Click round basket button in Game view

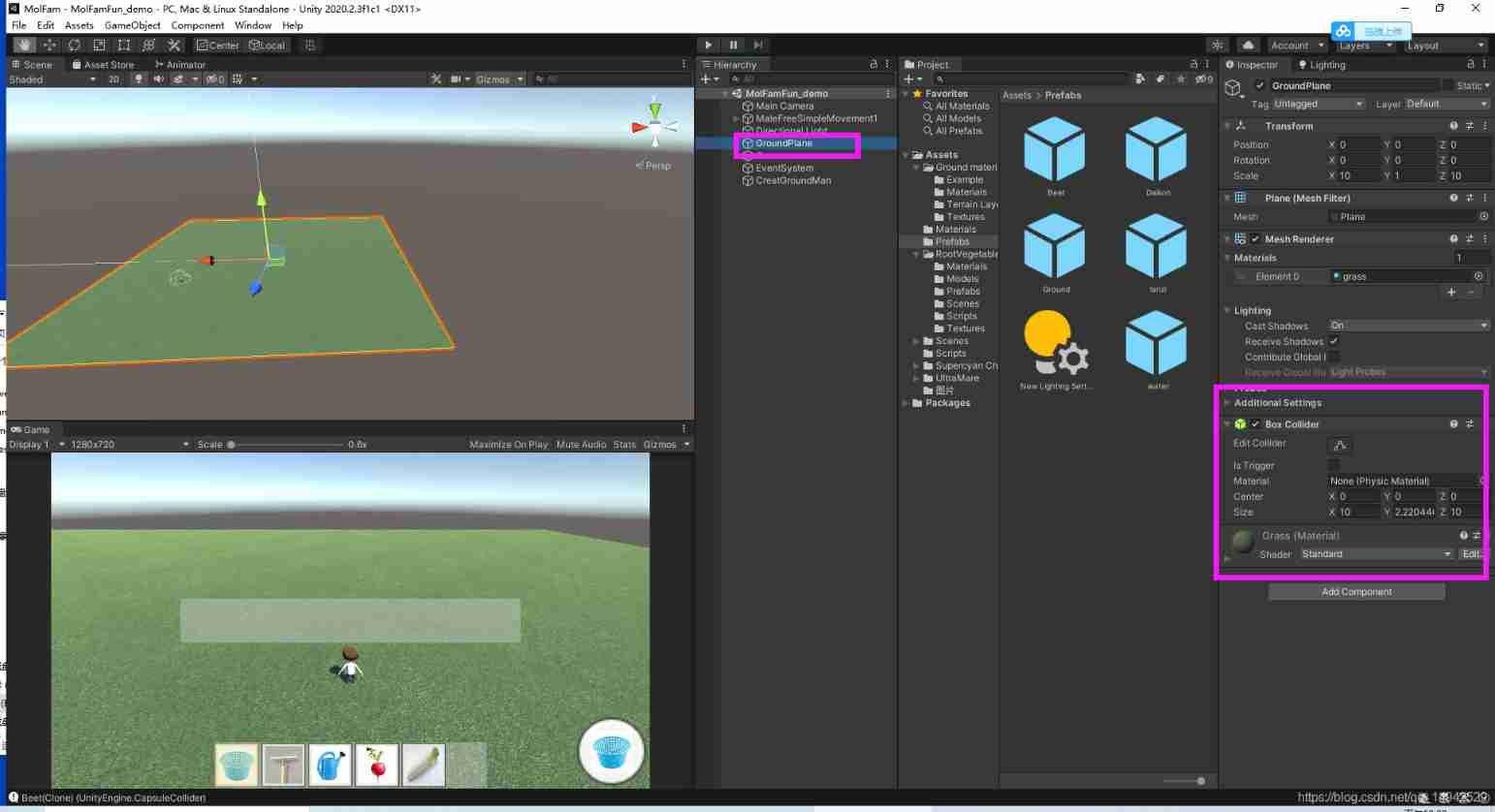tap(611, 751)
